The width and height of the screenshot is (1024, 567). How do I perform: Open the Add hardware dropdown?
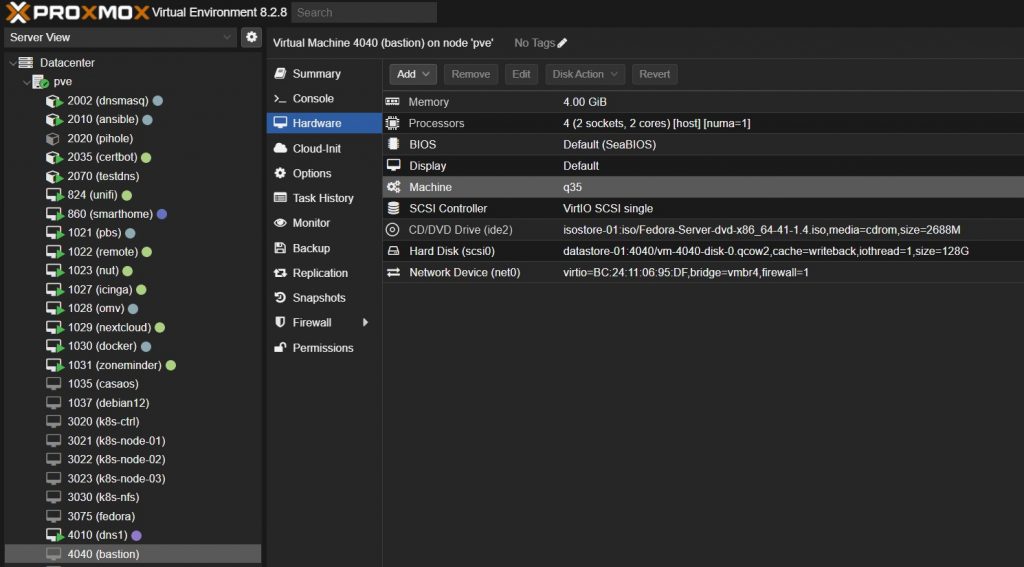(413, 74)
